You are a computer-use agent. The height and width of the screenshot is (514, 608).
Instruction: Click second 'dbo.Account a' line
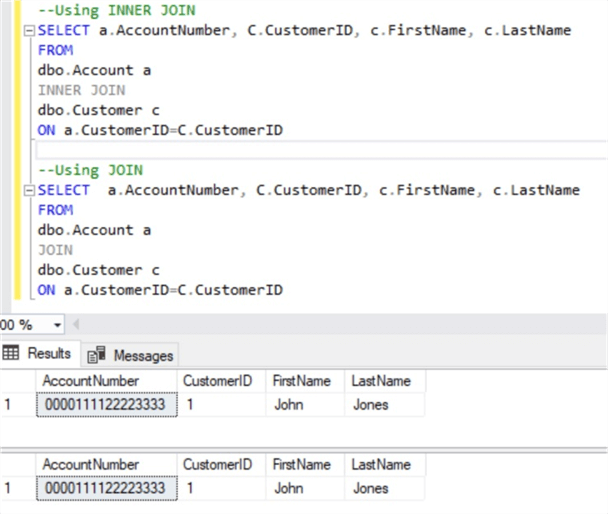[x=94, y=230]
